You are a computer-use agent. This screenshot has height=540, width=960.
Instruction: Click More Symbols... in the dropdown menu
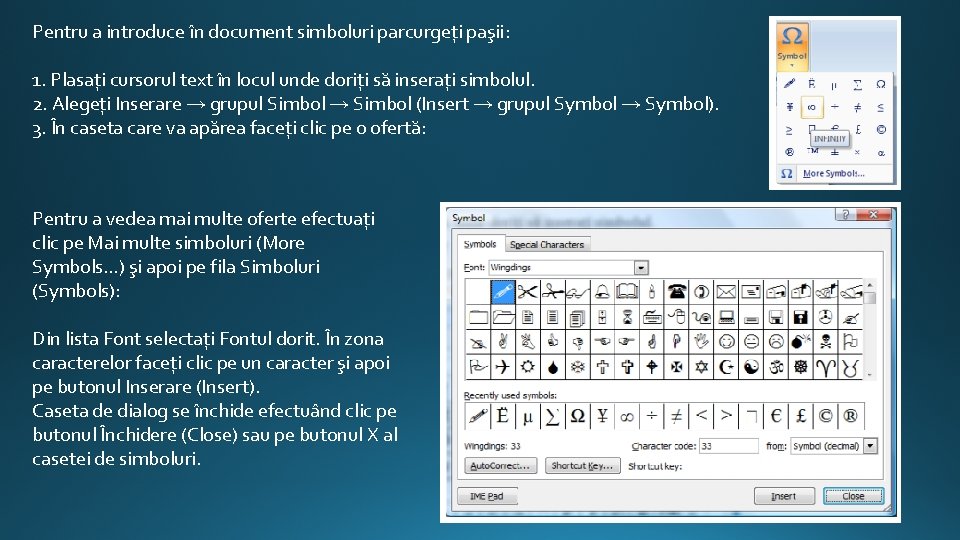click(833, 174)
